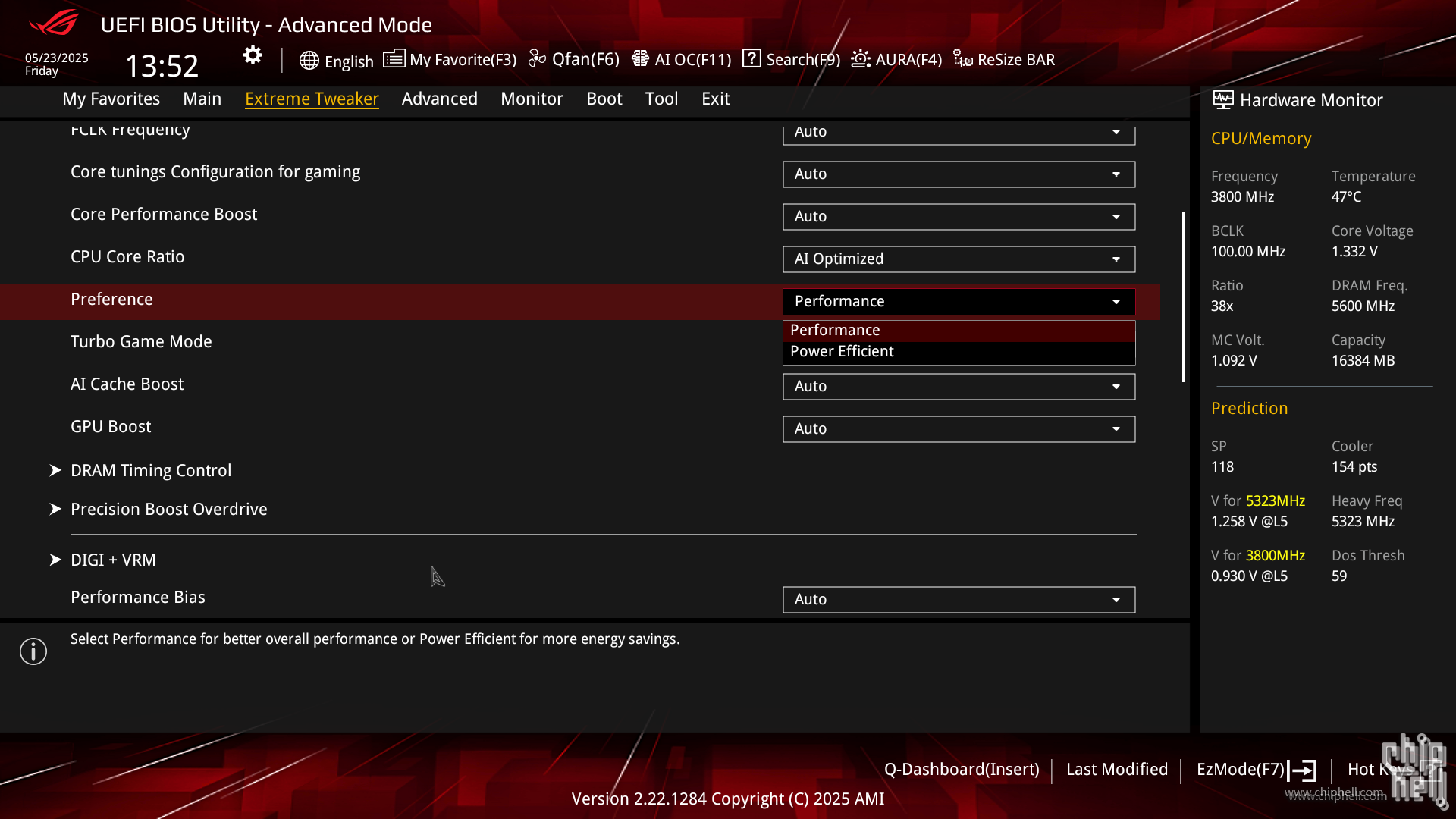Open the Advanced tab
The image size is (1456, 819).
pyautogui.click(x=439, y=99)
